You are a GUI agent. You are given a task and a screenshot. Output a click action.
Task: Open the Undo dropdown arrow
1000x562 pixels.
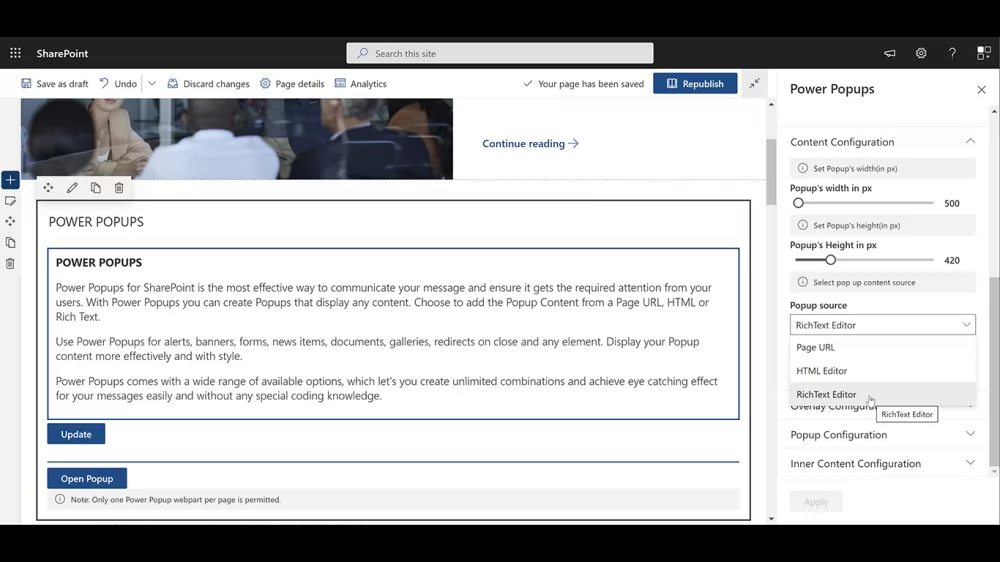tap(152, 84)
